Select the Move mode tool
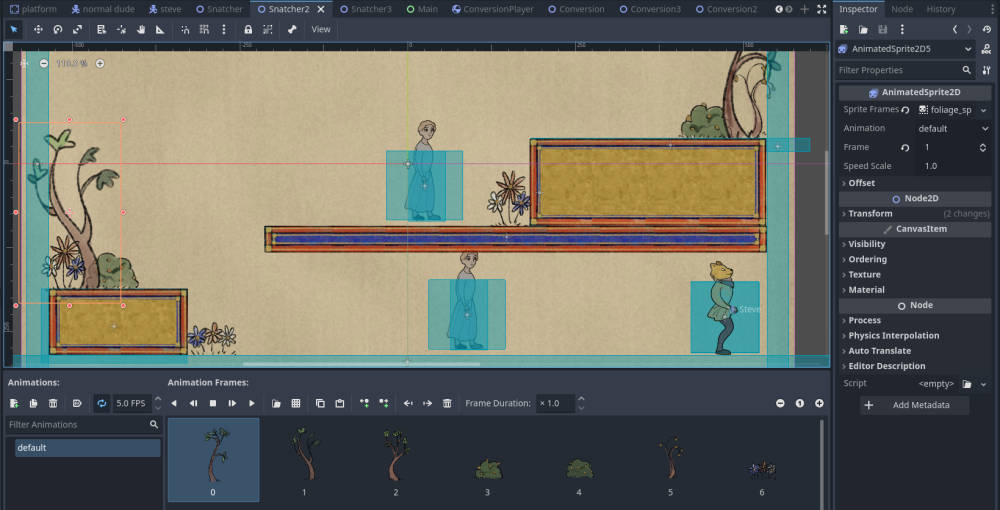This screenshot has height=510, width=1000. pyautogui.click(x=38, y=29)
